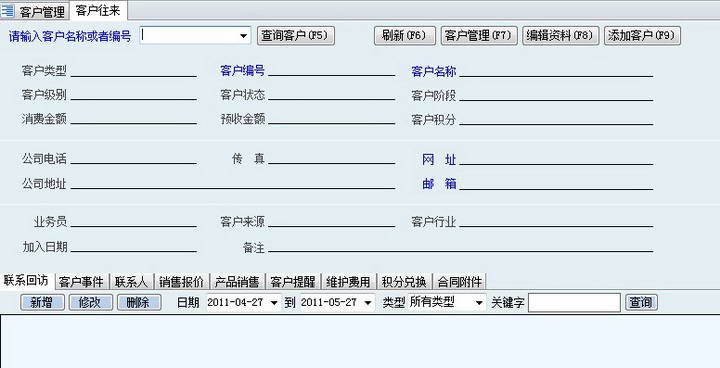Select the 联系回访 sub-tab
The height and width of the screenshot is (368, 720).
tap(26, 280)
